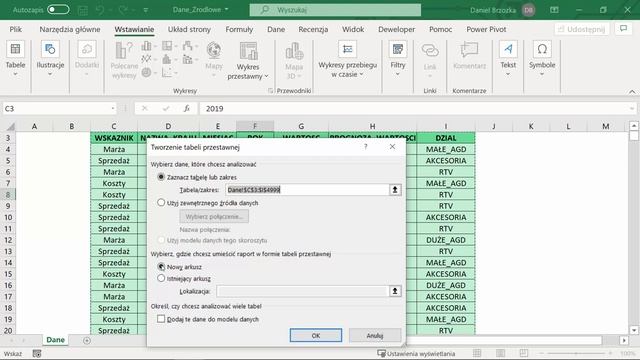This screenshot has width=640, height=360.
Task: Click the zoom slider in status bar
Action: pyautogui.click(x=576, y=353)
